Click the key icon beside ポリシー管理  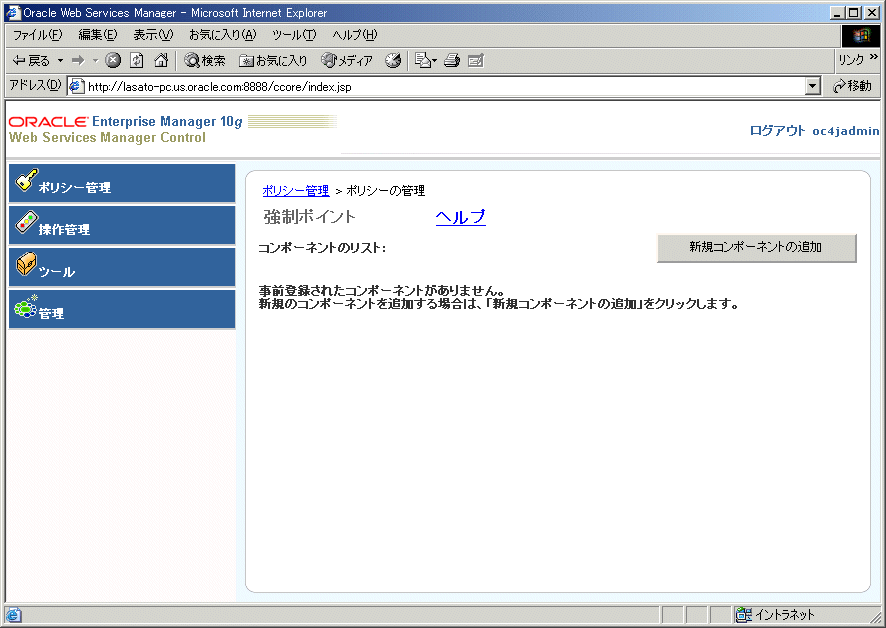click(x=27, y=180)
